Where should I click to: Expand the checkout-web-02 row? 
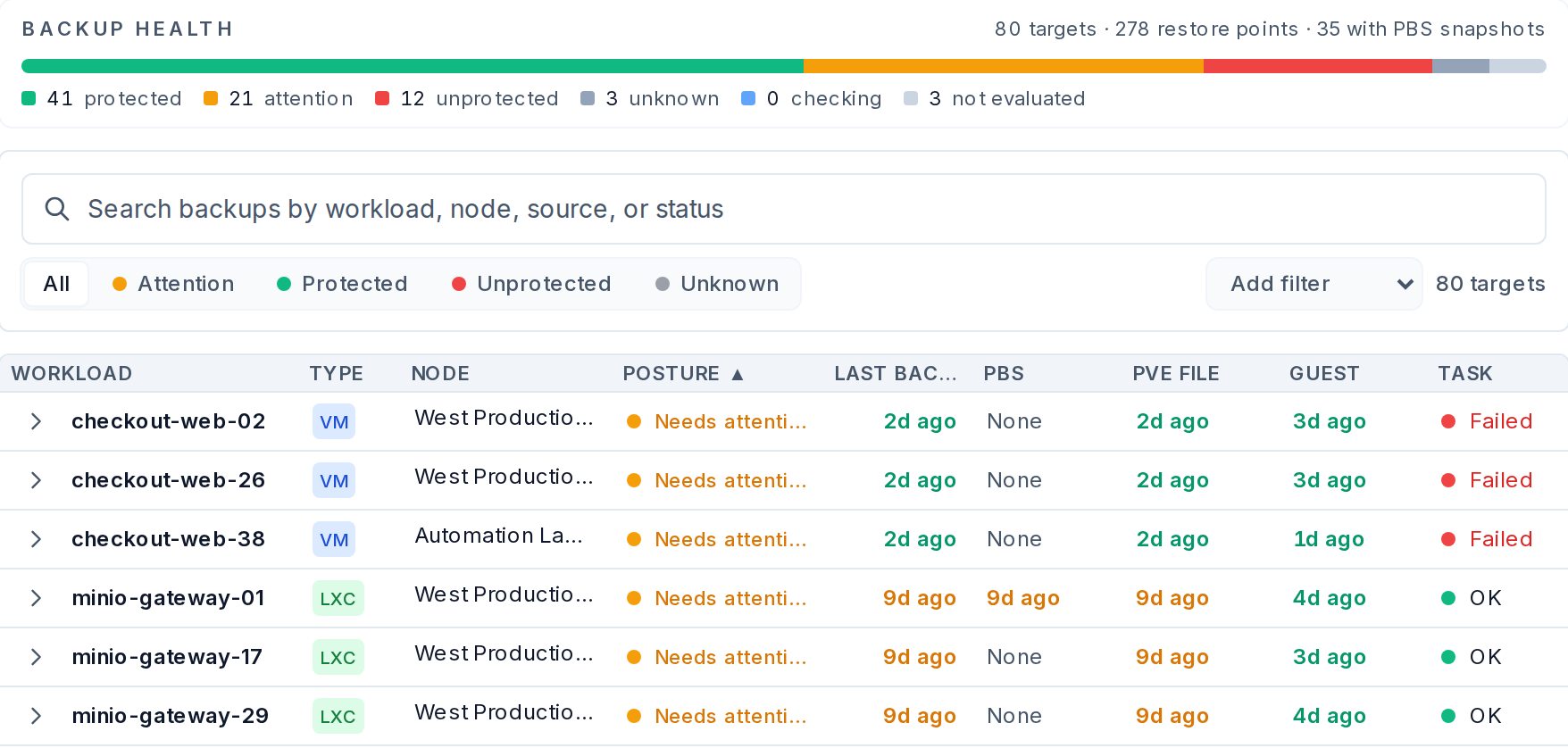(x=36, y=421)
